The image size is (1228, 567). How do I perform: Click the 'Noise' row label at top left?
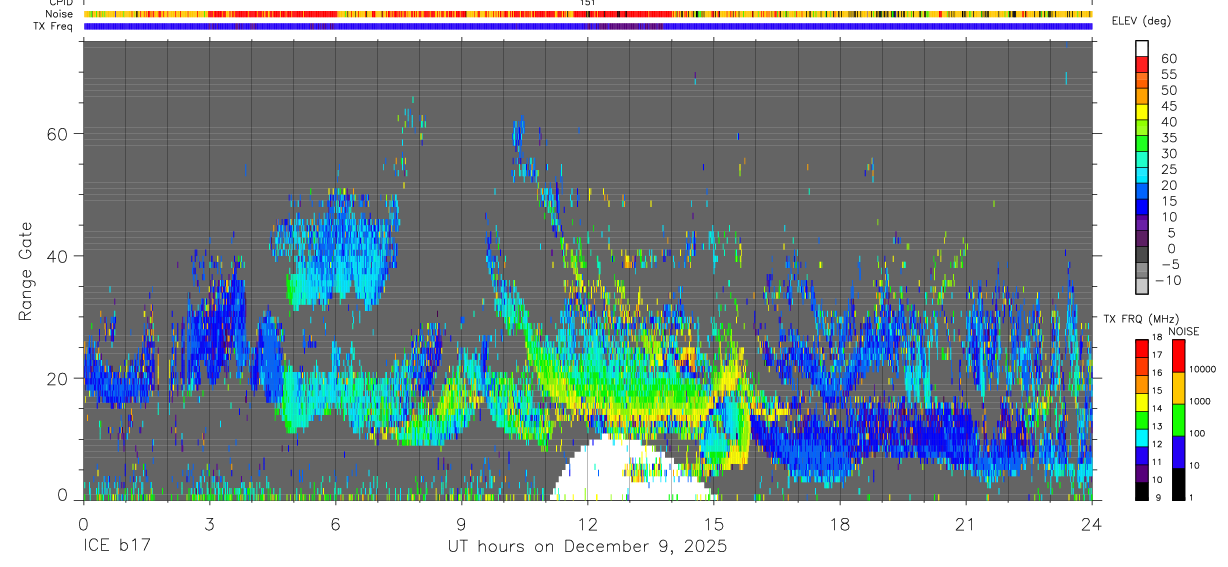(60, 14)
